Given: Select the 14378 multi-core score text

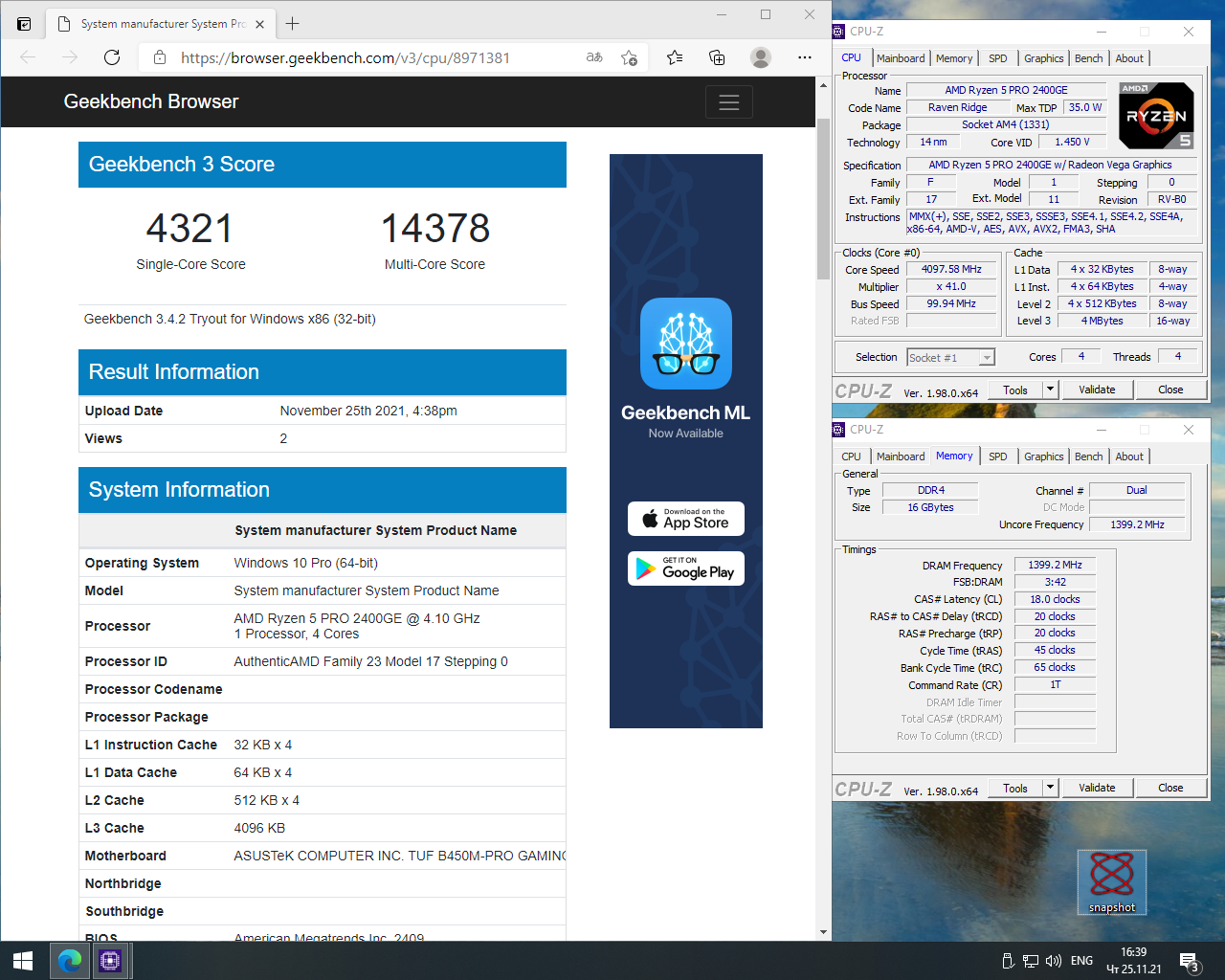Looking at the screenshot, I should tap(435, 229).
